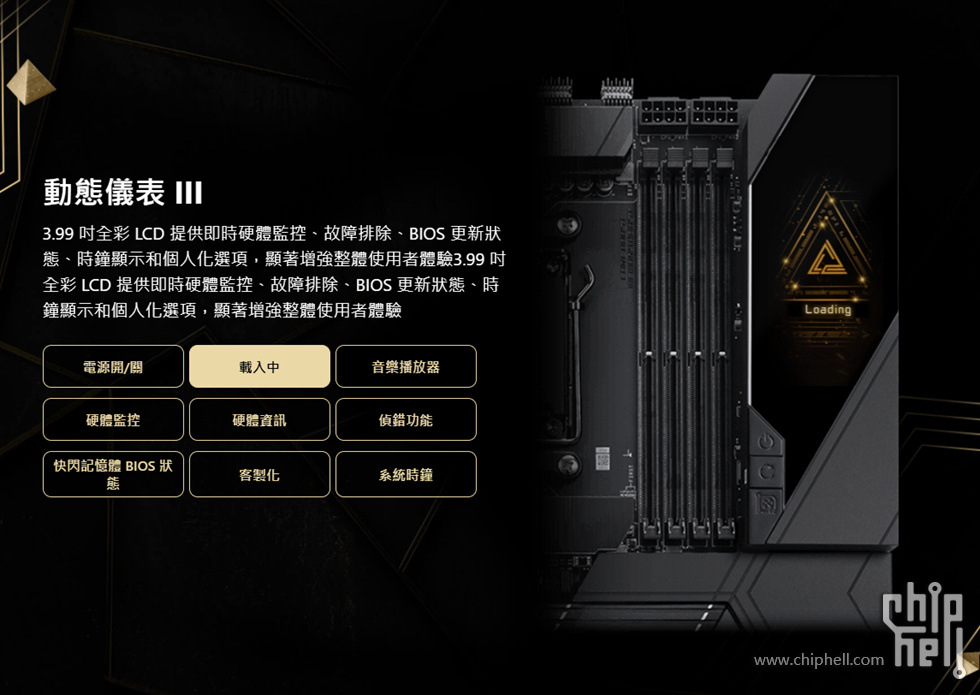Switch to 硬體監控 view

coord(113,419)
